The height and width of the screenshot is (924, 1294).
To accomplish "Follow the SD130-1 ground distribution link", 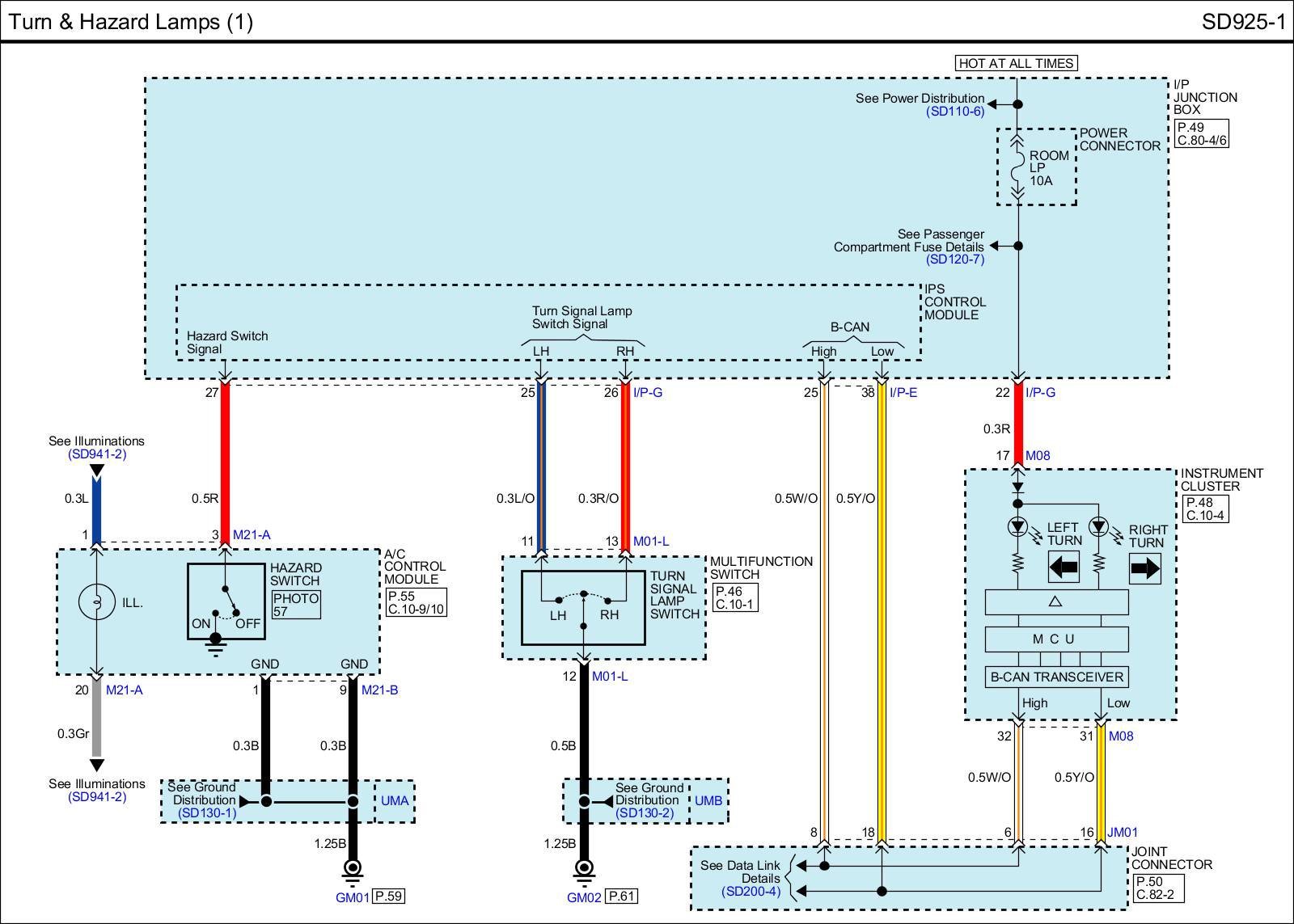I will [x=206, y=812].
